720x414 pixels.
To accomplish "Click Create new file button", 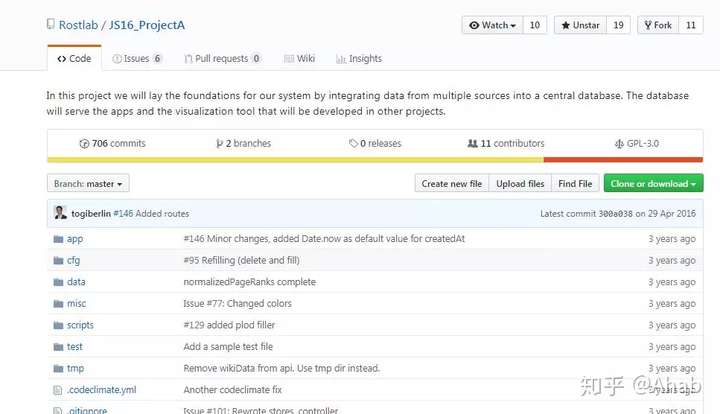I will tap(452, 184).
